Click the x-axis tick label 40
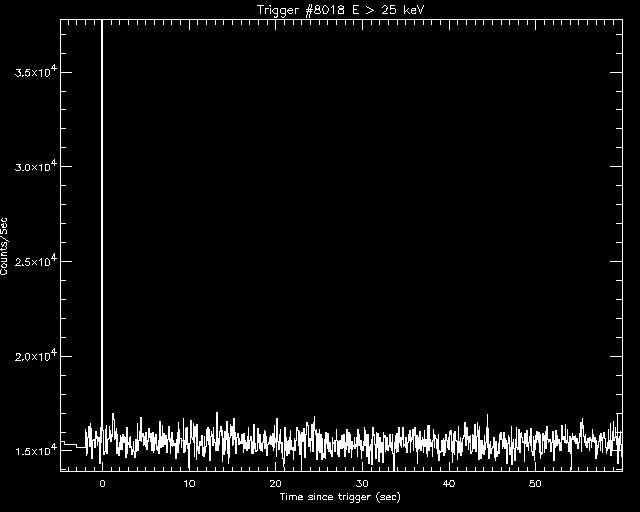 (x=449, y=484)
